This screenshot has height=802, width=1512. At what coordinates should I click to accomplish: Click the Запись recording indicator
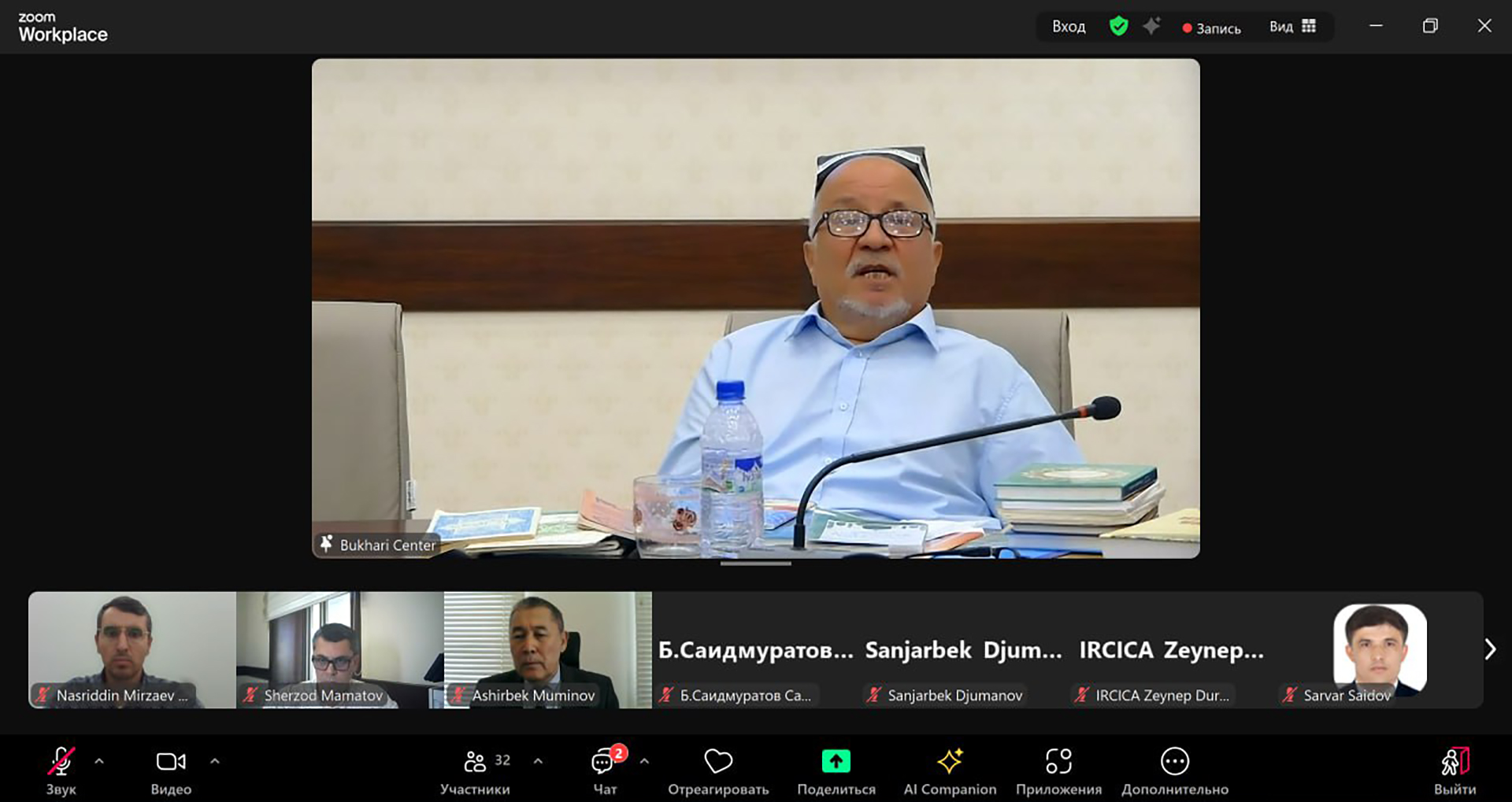(1211, 28)
